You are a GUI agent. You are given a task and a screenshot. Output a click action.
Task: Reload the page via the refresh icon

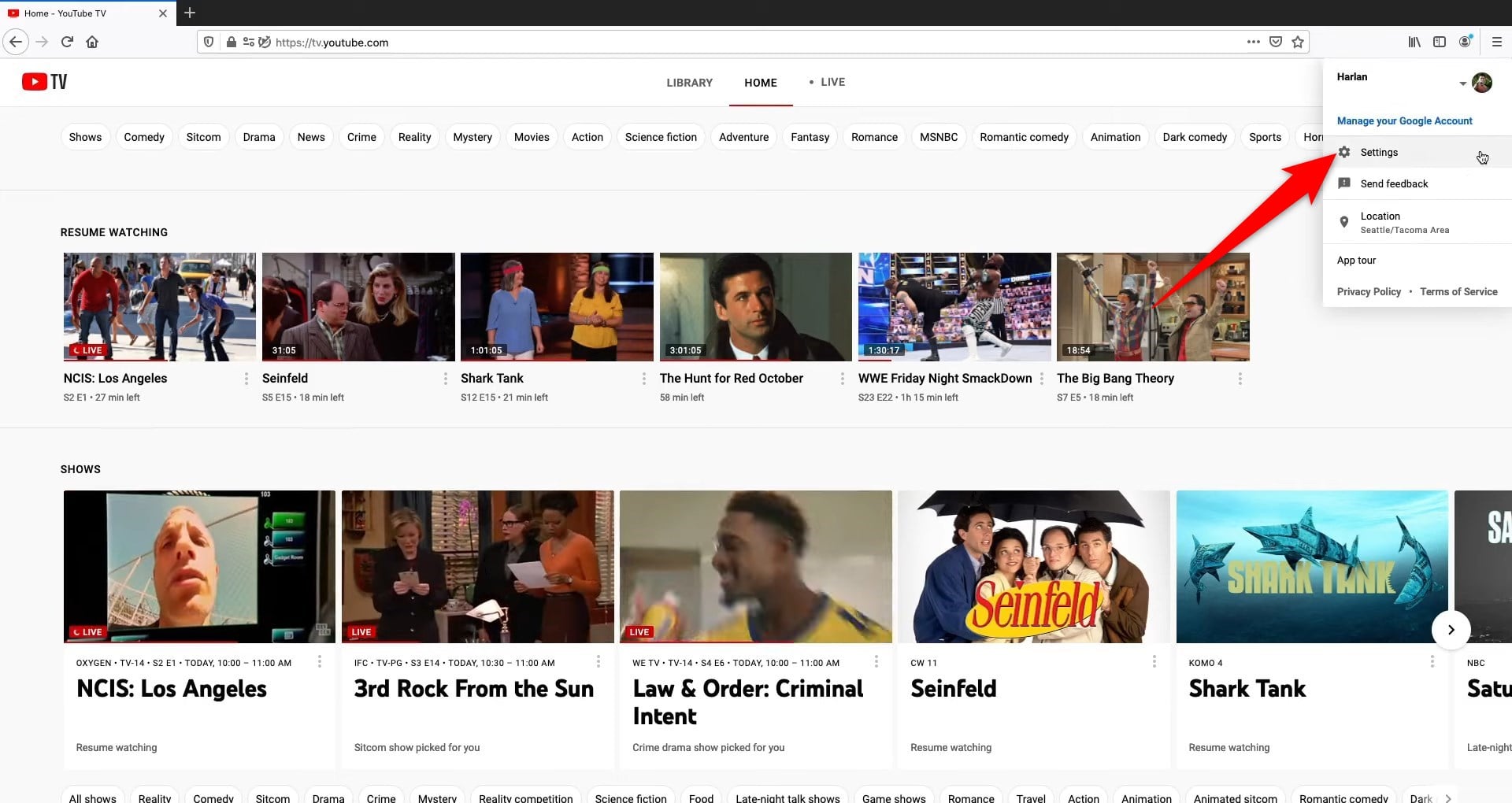(67, 42)
